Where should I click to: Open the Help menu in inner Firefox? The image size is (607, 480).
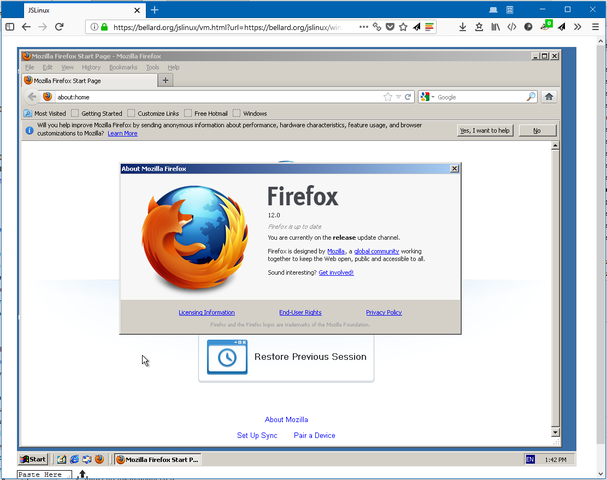[173, 67]
